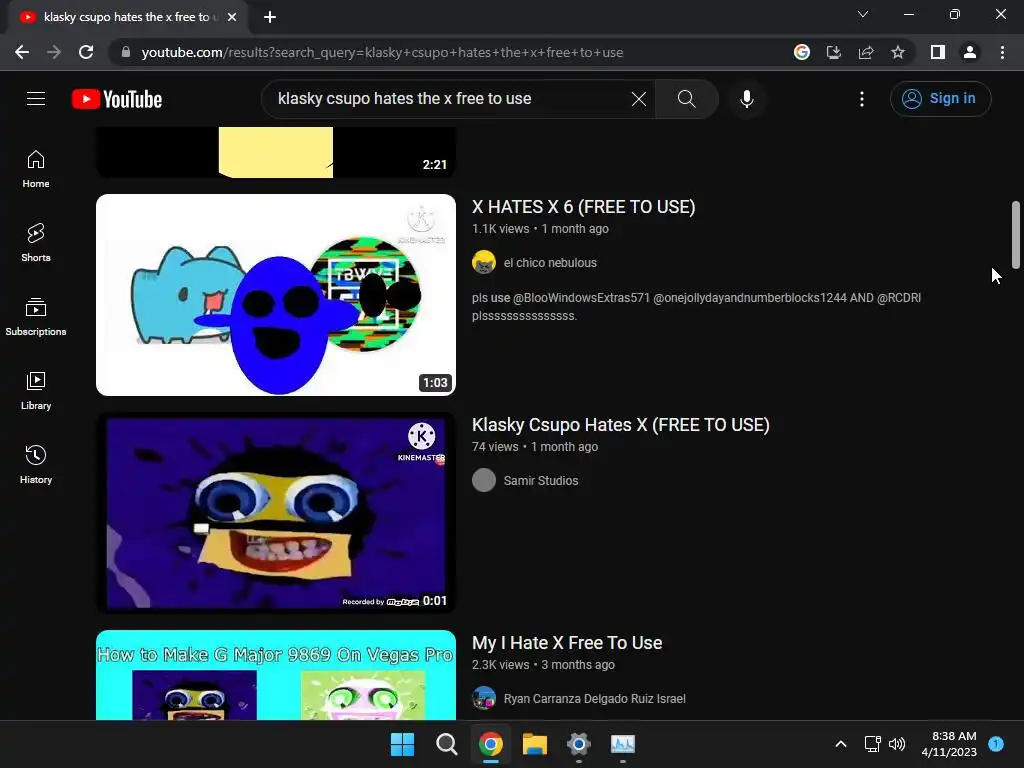Start voice search with the microphone
Image resolution: width=1024 pixels, height=768 pixels.
(747, 99)
